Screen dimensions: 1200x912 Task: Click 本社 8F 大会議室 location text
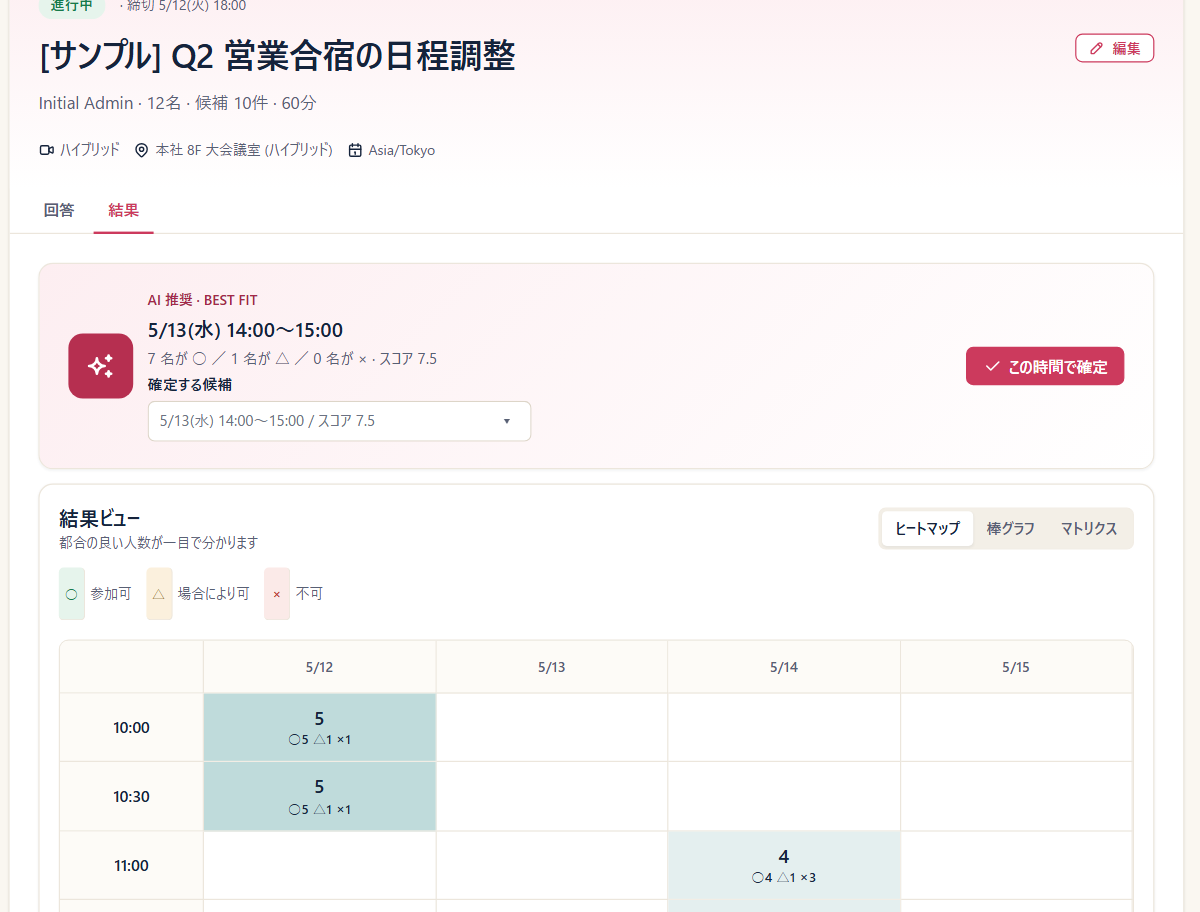pos(244,150)
